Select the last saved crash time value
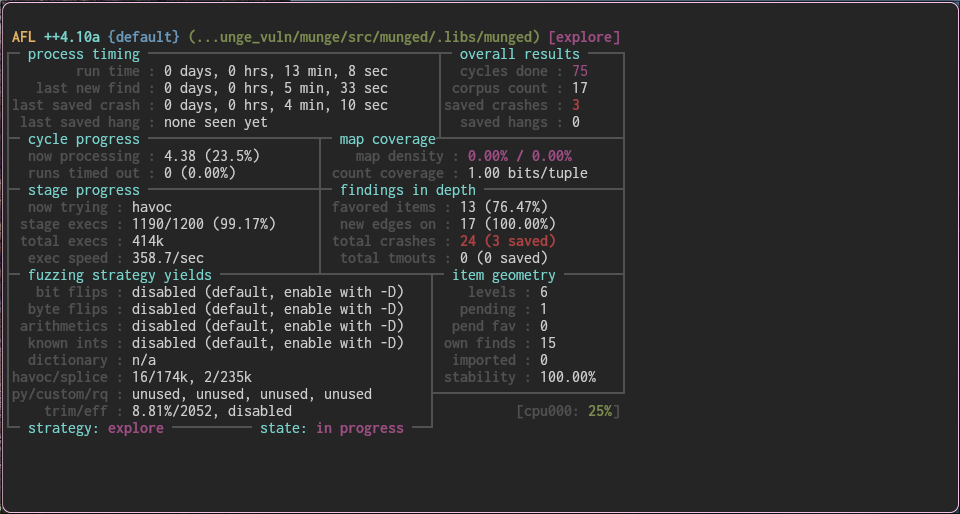The height and width of the screenshot is (514, 960). [x=276, y=105]
